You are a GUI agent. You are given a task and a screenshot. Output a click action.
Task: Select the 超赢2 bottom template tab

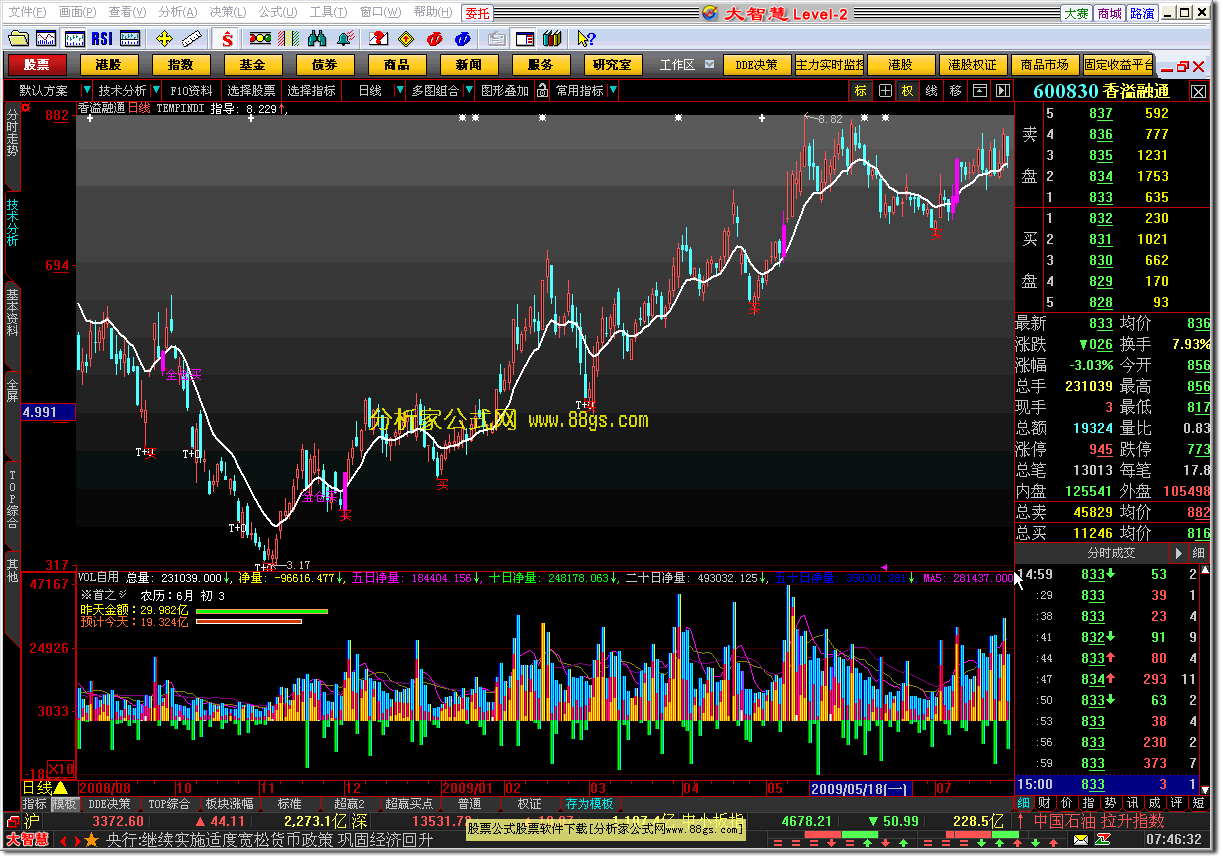(x=350, y=804)
